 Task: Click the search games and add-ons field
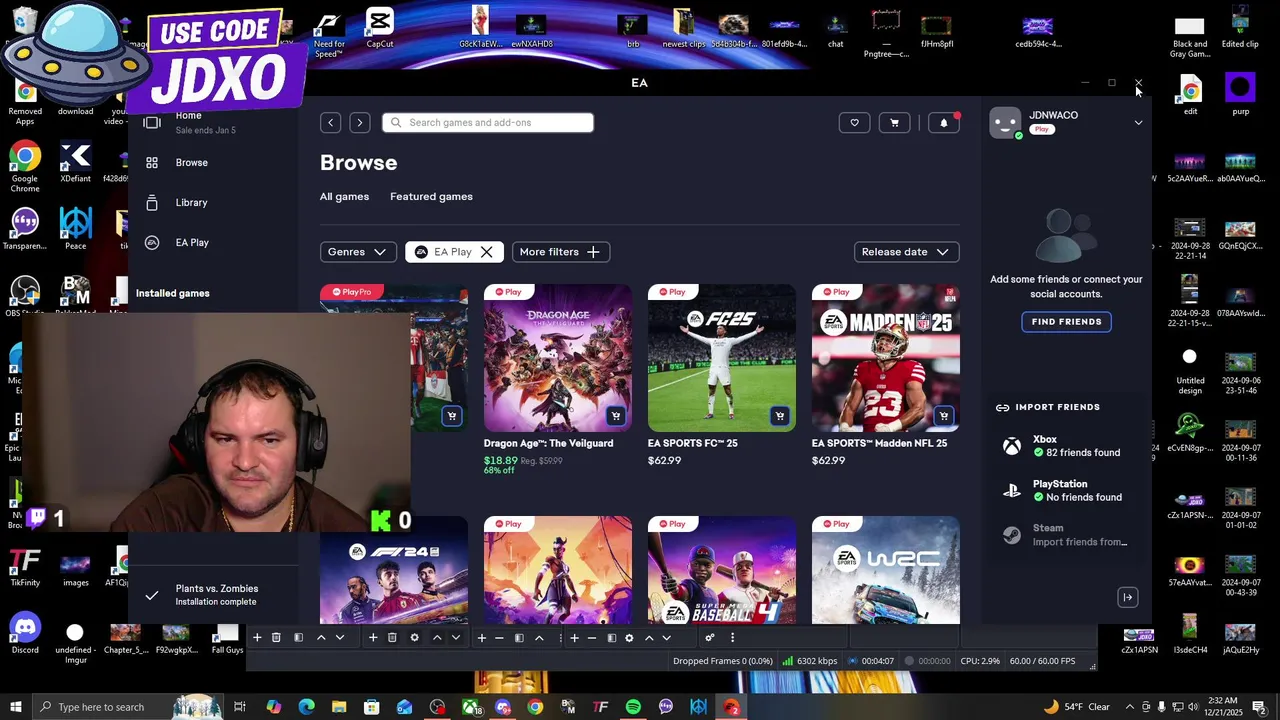[x=488, y=123]
